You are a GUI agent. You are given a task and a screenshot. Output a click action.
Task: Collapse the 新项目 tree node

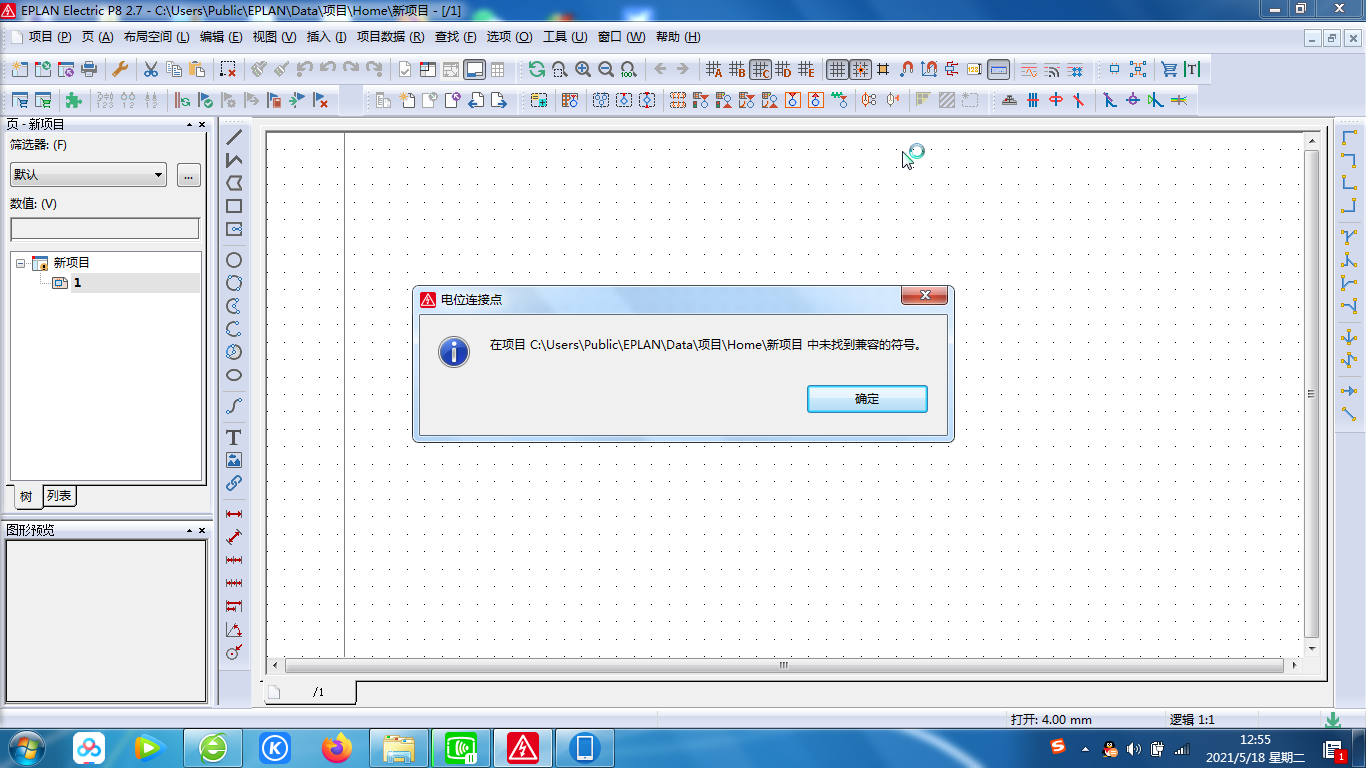[20, 263]
